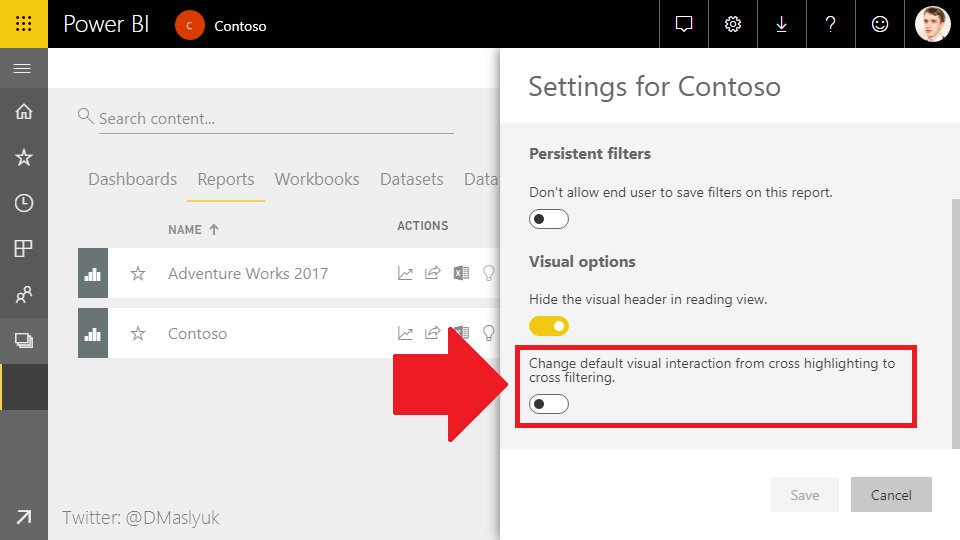Open the help question mark icon
This screenshot has width=960, height=540.
(x=830, y=24)
